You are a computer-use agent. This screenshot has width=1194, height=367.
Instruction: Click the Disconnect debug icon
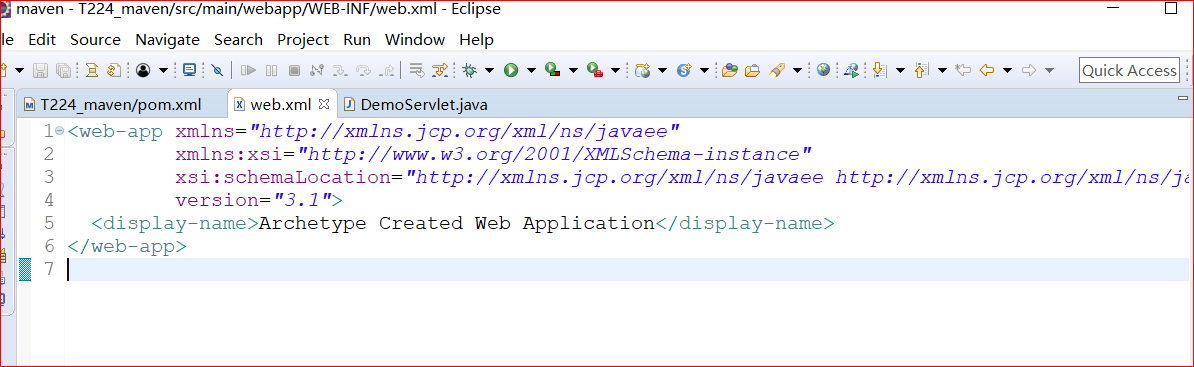click(318, 71)
